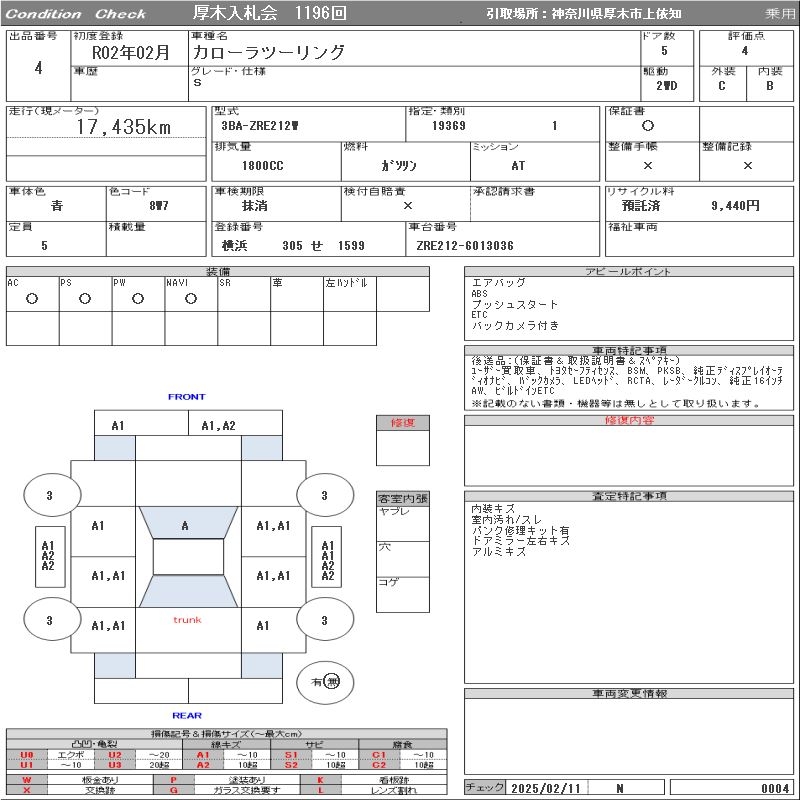Click the AC equipment circle mark
This screenshot has width=800, height=800.
click(32, 298)
